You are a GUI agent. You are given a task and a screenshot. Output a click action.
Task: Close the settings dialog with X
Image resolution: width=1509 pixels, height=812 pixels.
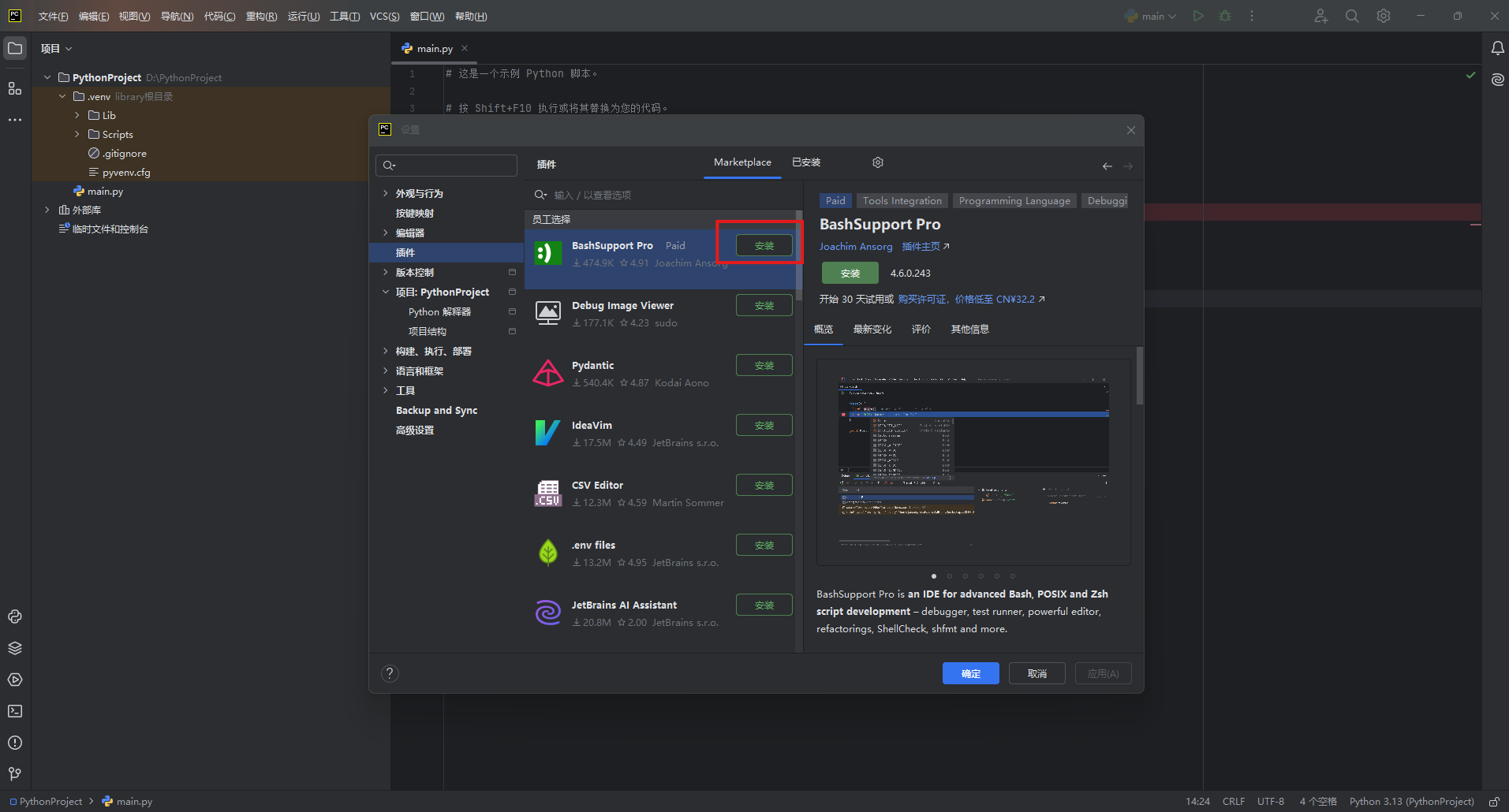[x=1131, y=130]
